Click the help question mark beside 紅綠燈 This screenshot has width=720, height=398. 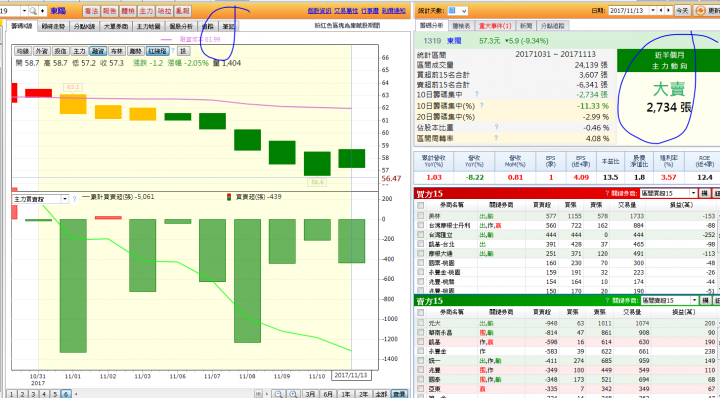click(x=173, y=51)
